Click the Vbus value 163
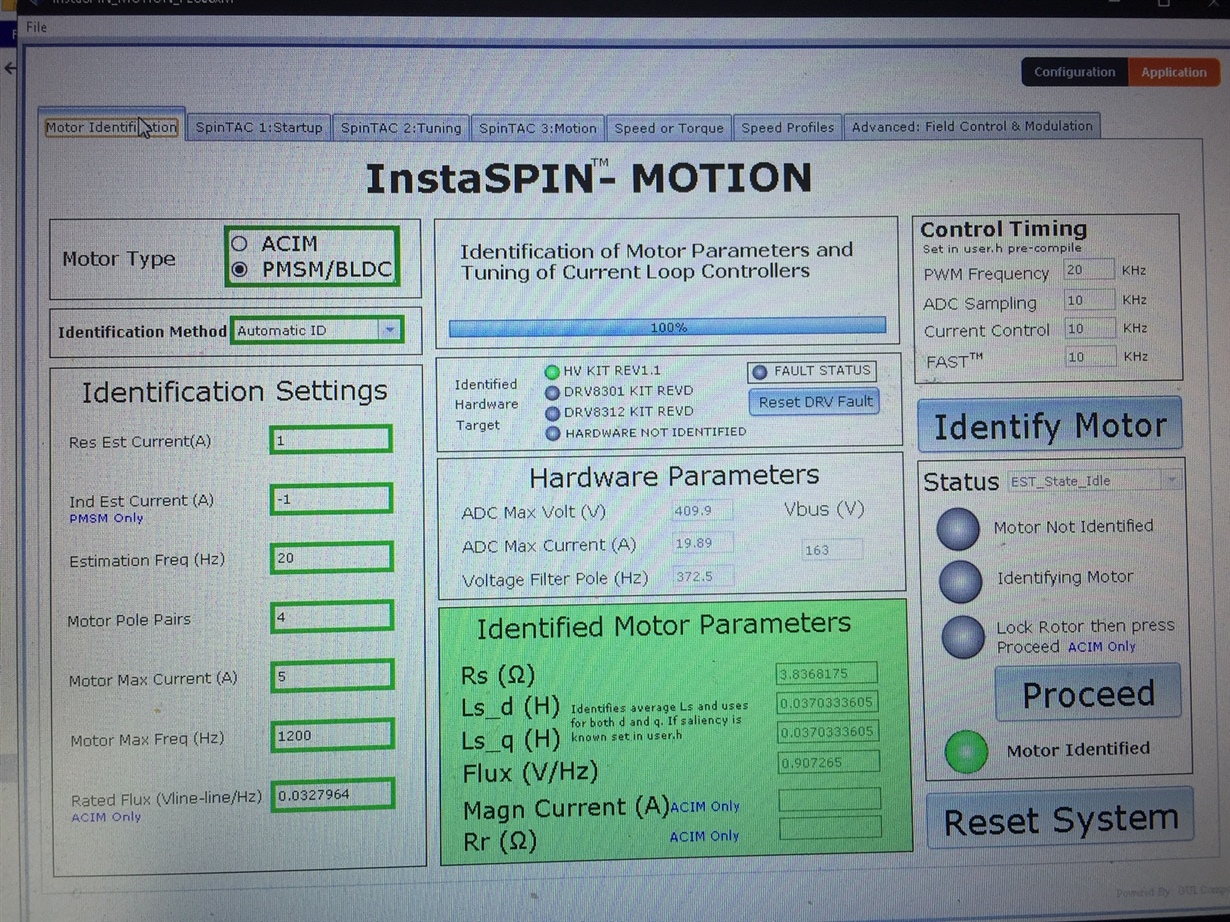 click(832, 550)
